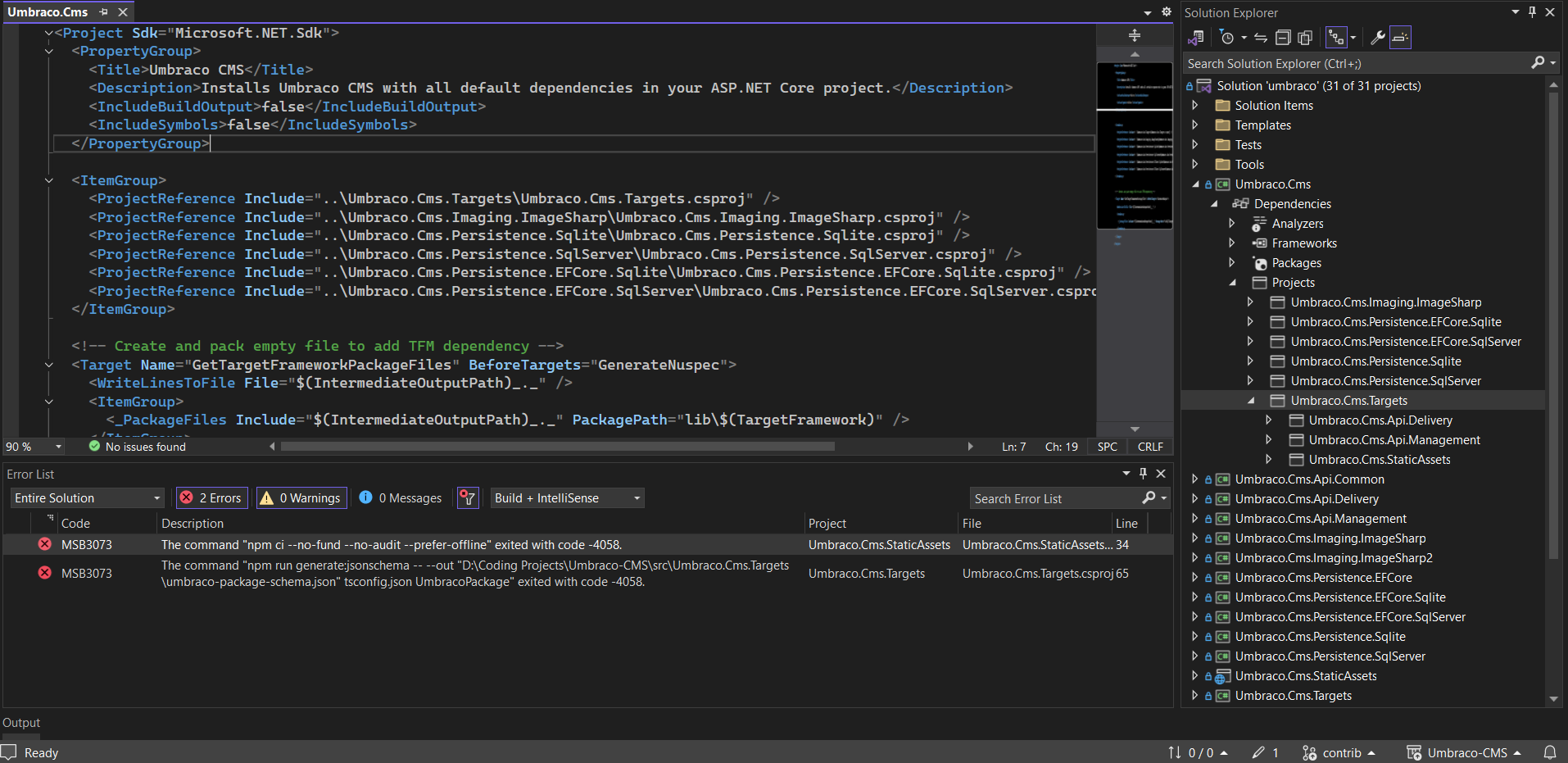Open Properties via the wrench icon

point(1379,37)
